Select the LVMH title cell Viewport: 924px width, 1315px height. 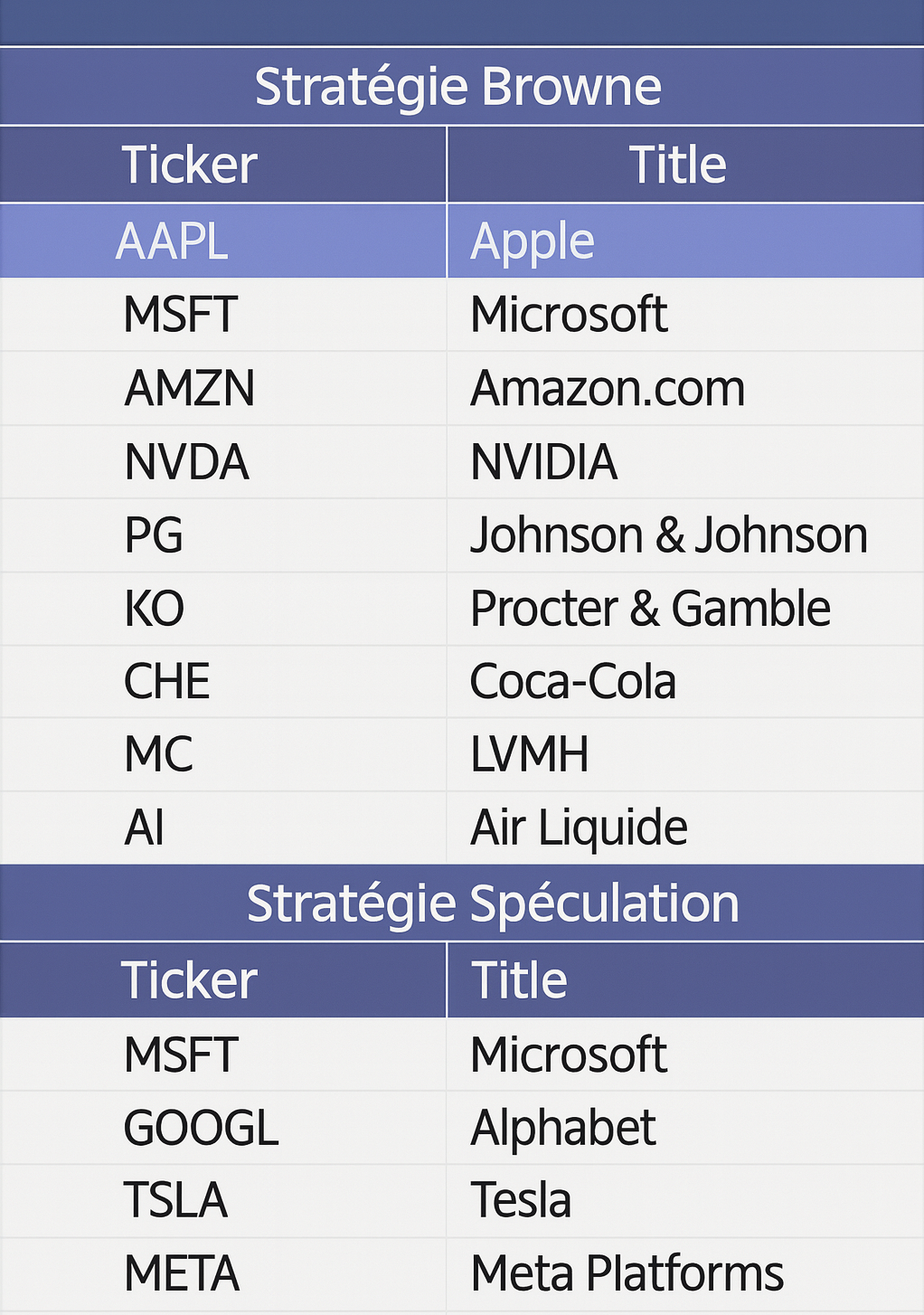[530, 754]
